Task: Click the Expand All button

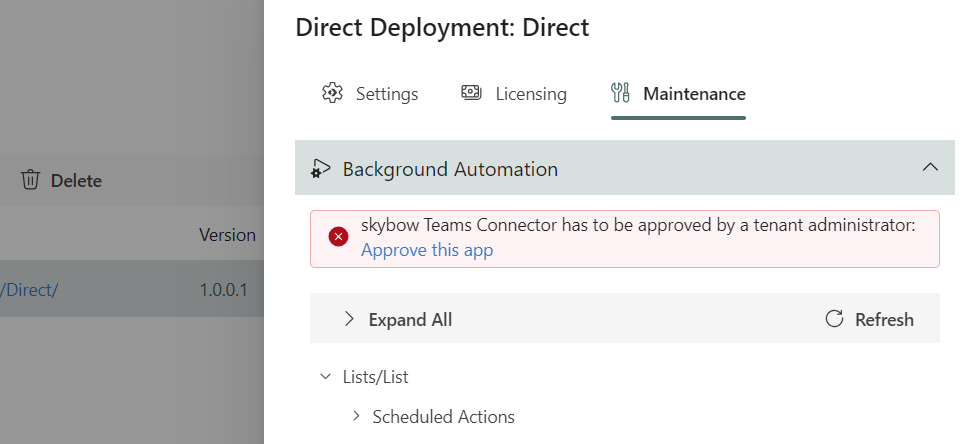Action: 398,319
